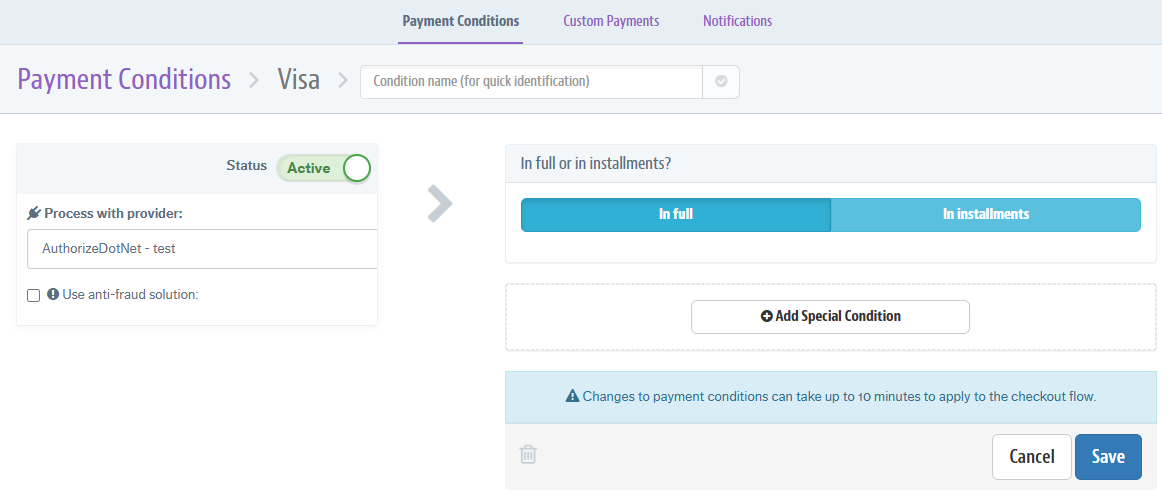This screenshot has width=1162, height=496.
Task: Click the large right chevron arrow
Action: point(439,203)
